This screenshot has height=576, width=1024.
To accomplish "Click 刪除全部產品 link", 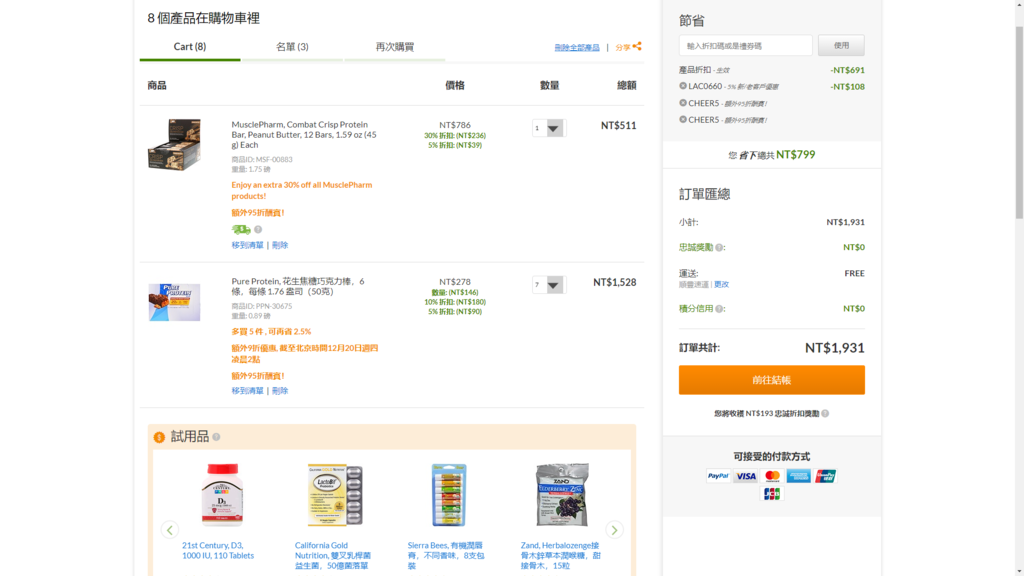I will pyautogui.click(x=577, y=47).
